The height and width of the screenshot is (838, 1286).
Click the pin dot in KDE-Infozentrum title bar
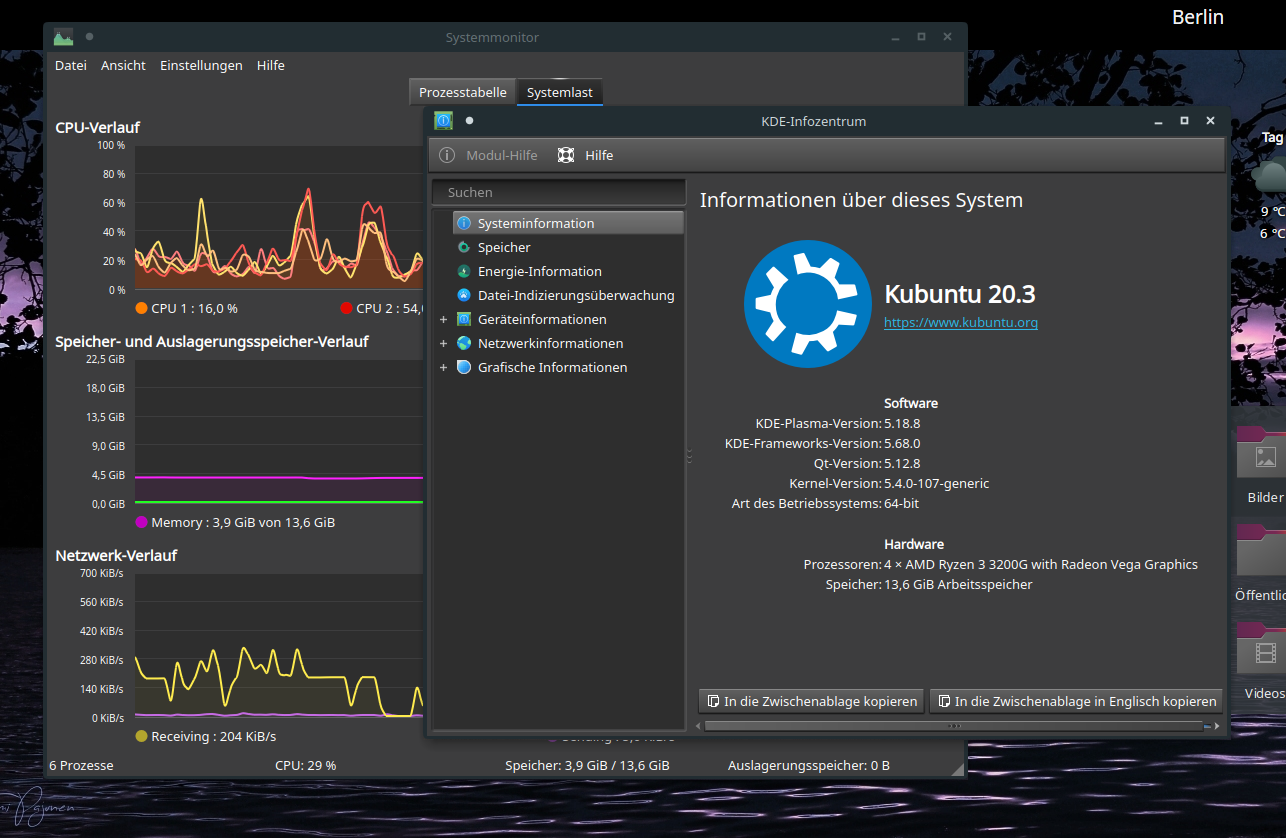469,120
